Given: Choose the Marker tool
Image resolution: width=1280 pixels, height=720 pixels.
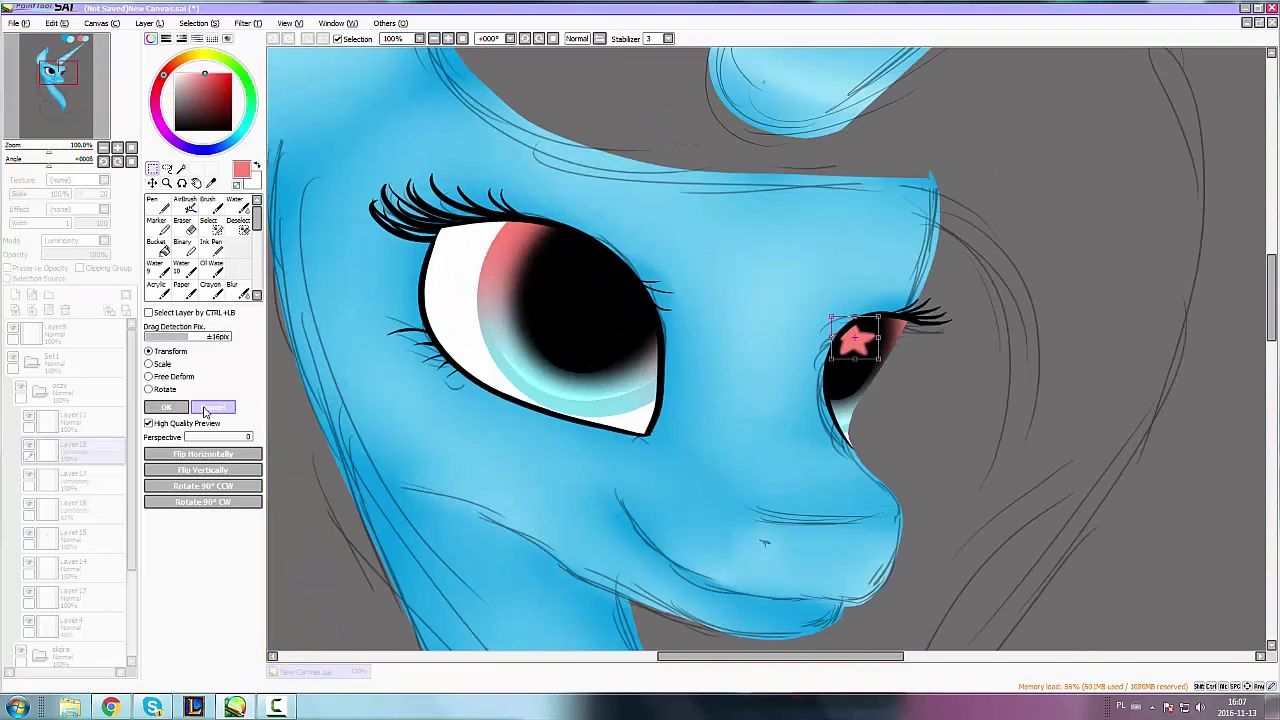Looking at the screenshot, I should 158,227.
